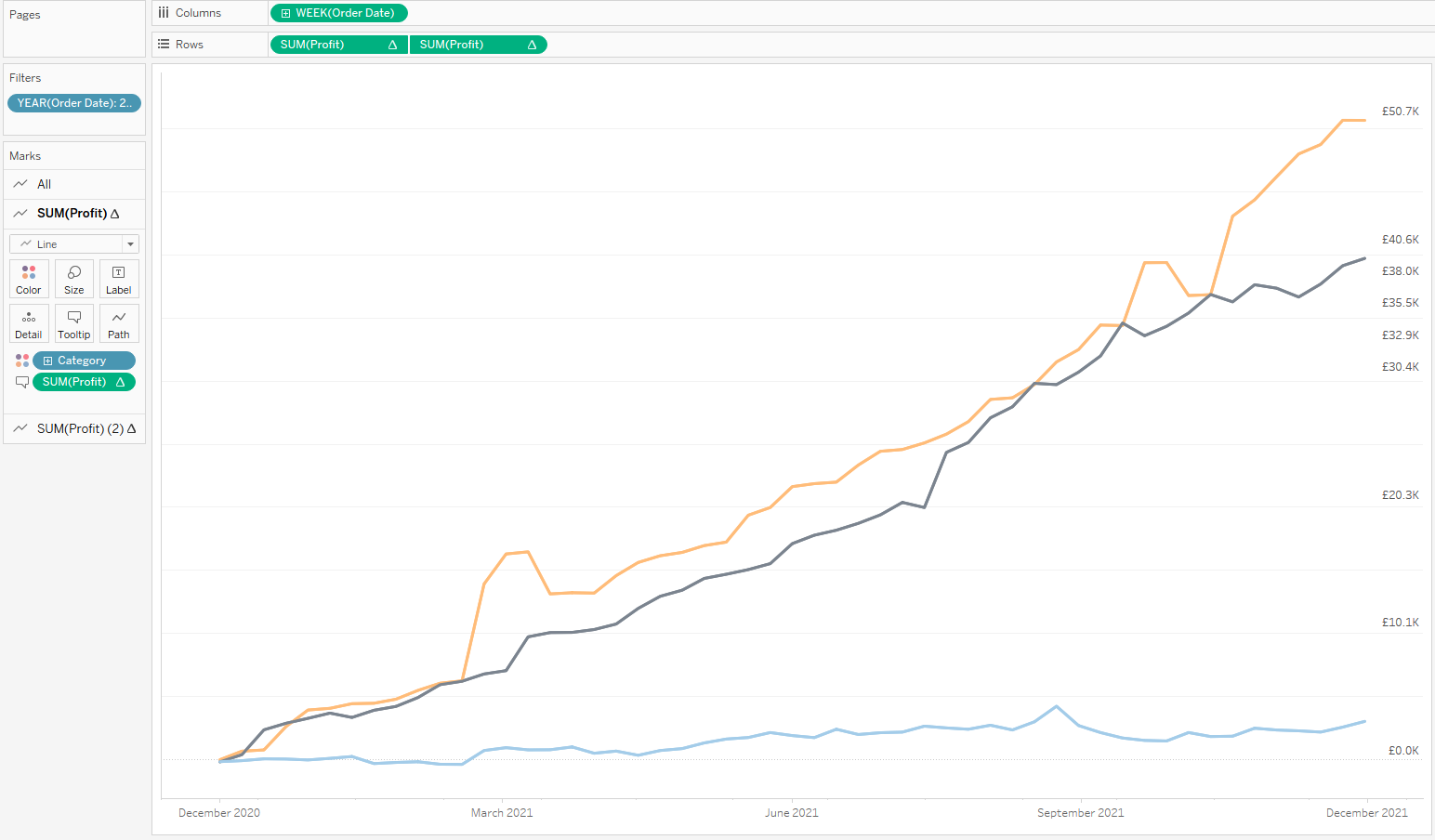The width and height of the screenshot is (1435, 840).
Task: Expand the Category pill hierarchy
Action: (48, 361)
